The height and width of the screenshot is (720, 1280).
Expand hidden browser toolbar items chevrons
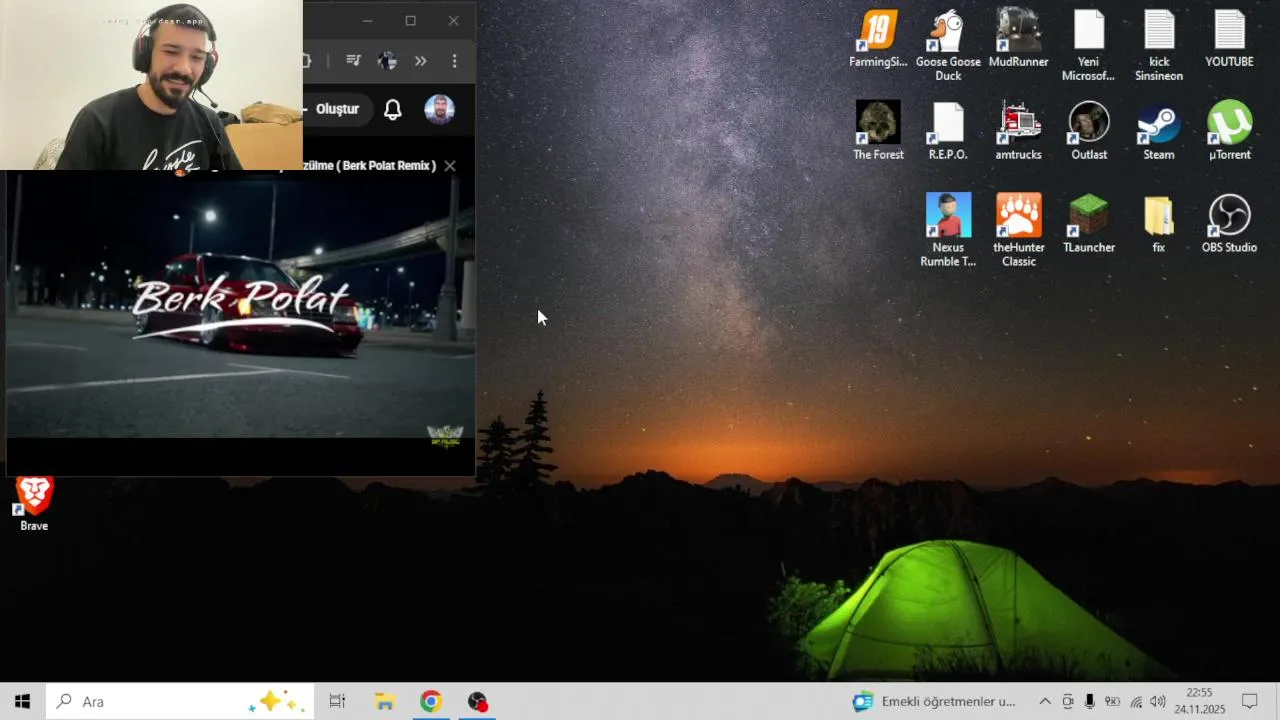(421, 61)
